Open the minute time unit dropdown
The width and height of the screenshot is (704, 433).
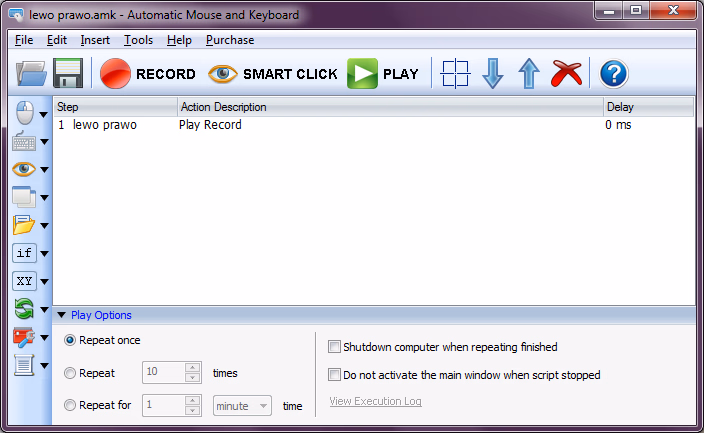pos(243,406)
